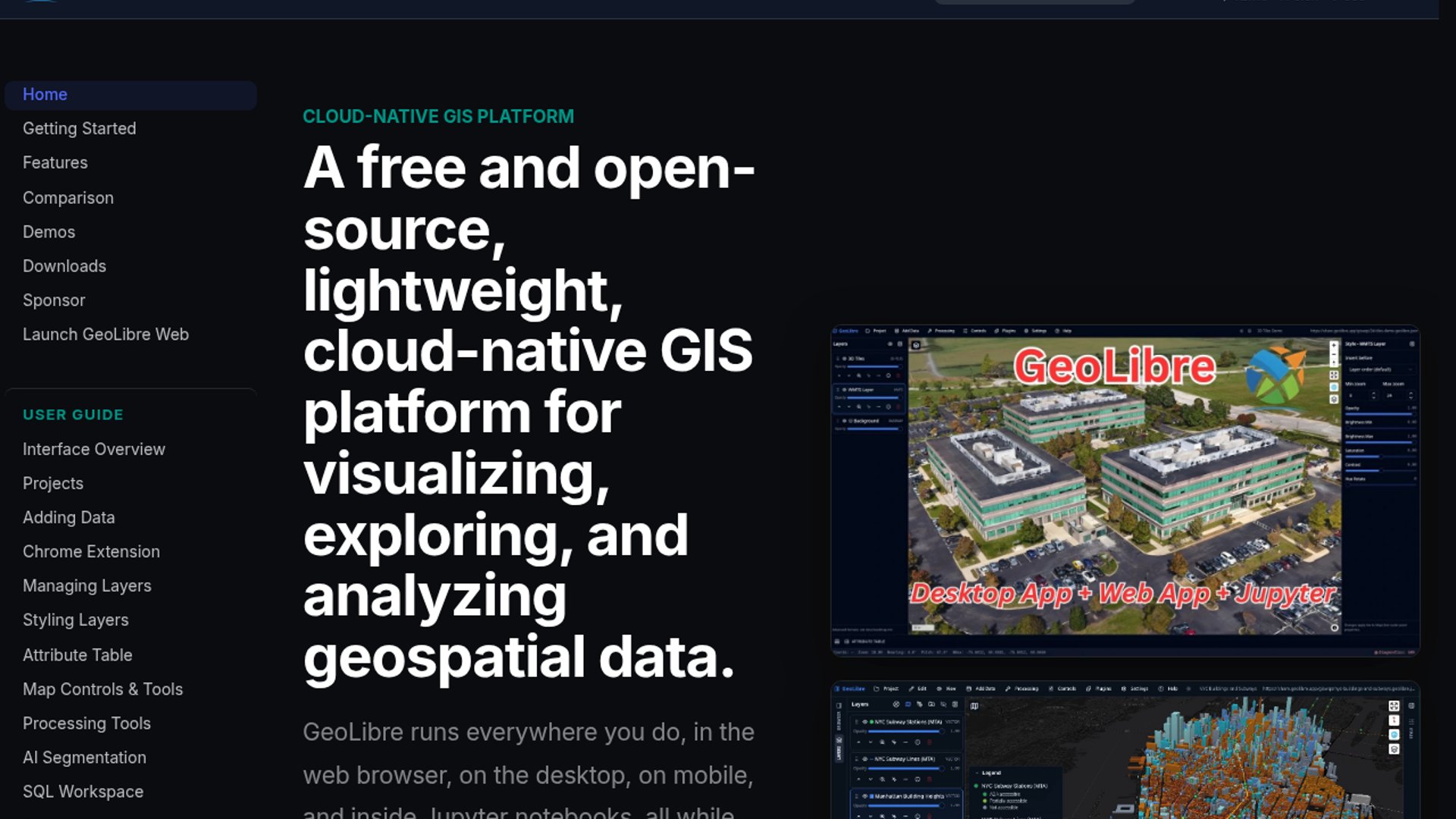Open the Attribute Table guide
1456x819 pixels.
77,655
